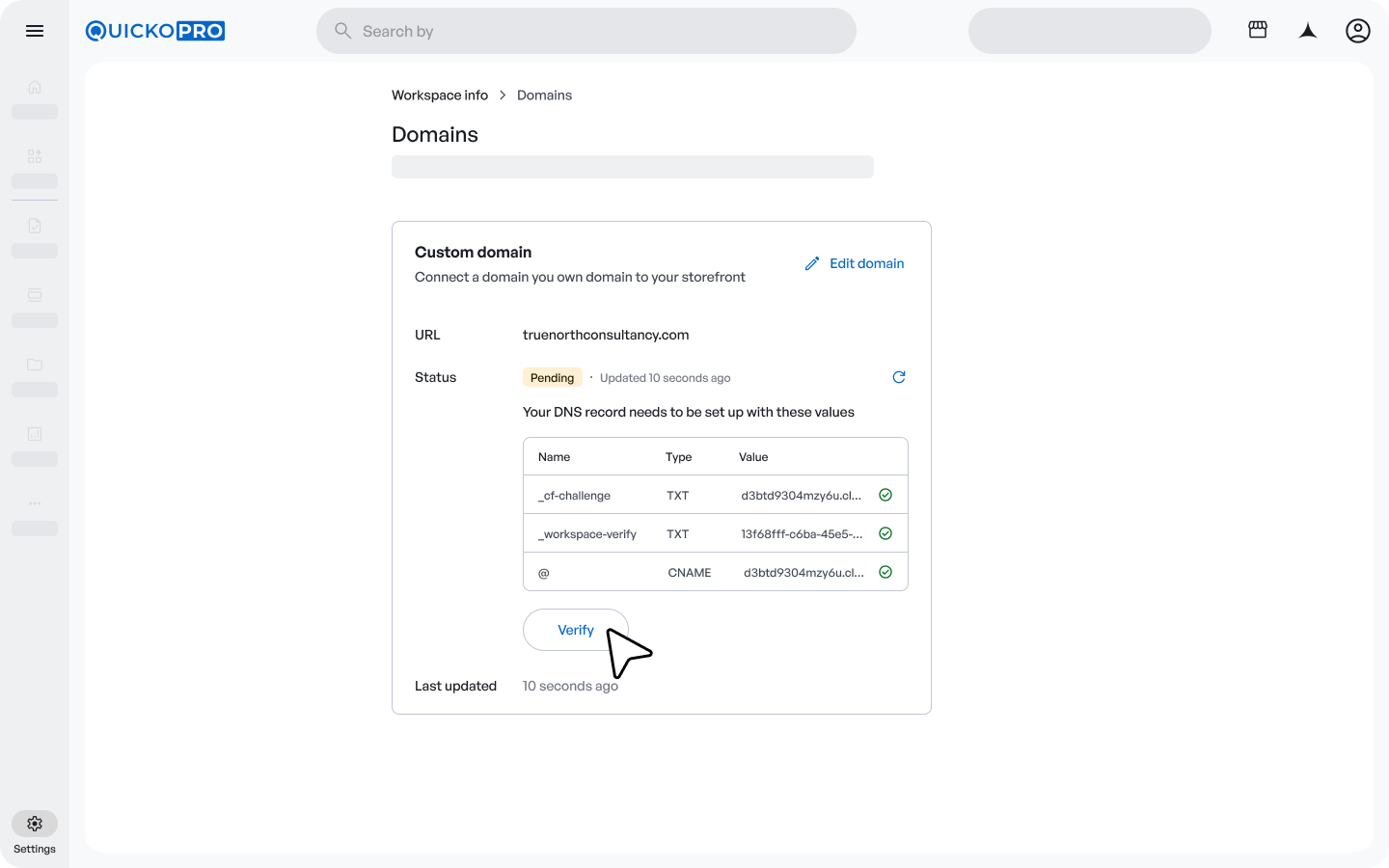This screenshot has height=868, width=1389.
Task: Open the hamburger menu
Action: click(x=35, y=31)
